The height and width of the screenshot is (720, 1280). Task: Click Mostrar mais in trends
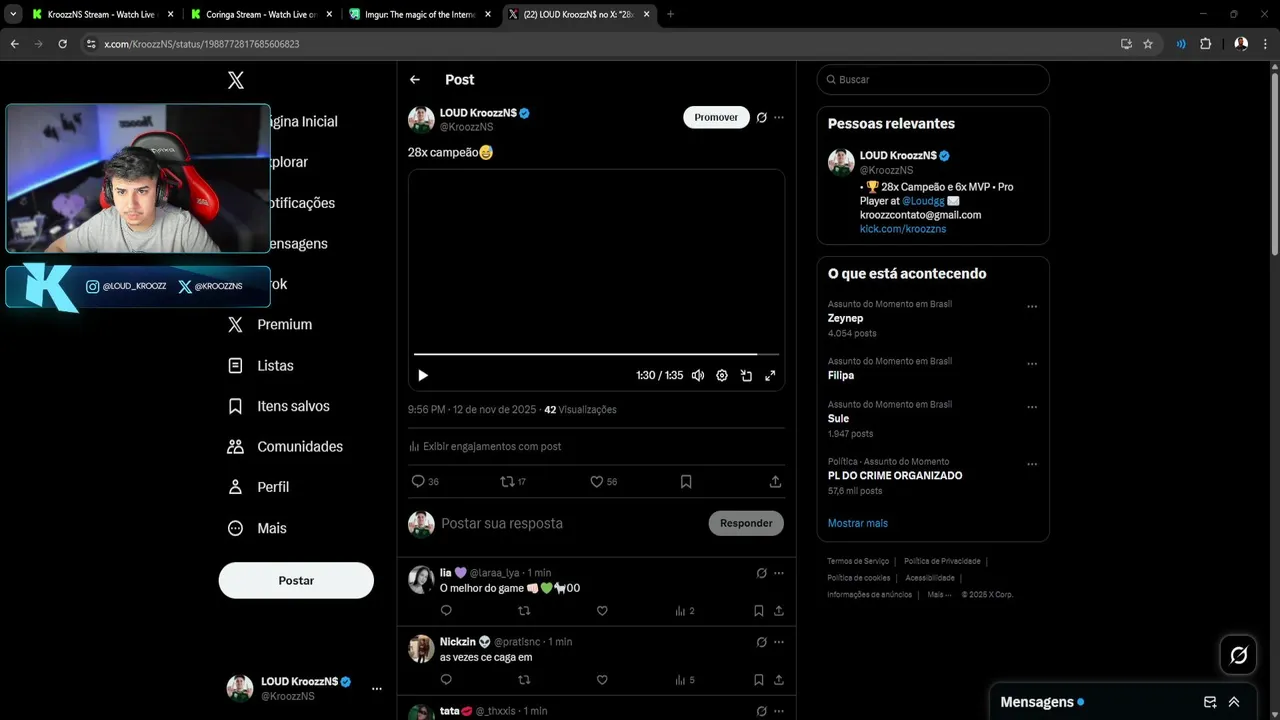click(858, 523)
